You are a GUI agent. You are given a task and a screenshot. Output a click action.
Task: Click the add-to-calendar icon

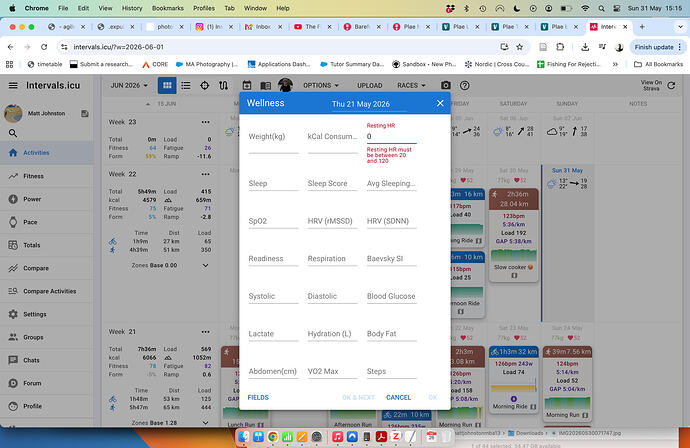(x=247, y=85)
